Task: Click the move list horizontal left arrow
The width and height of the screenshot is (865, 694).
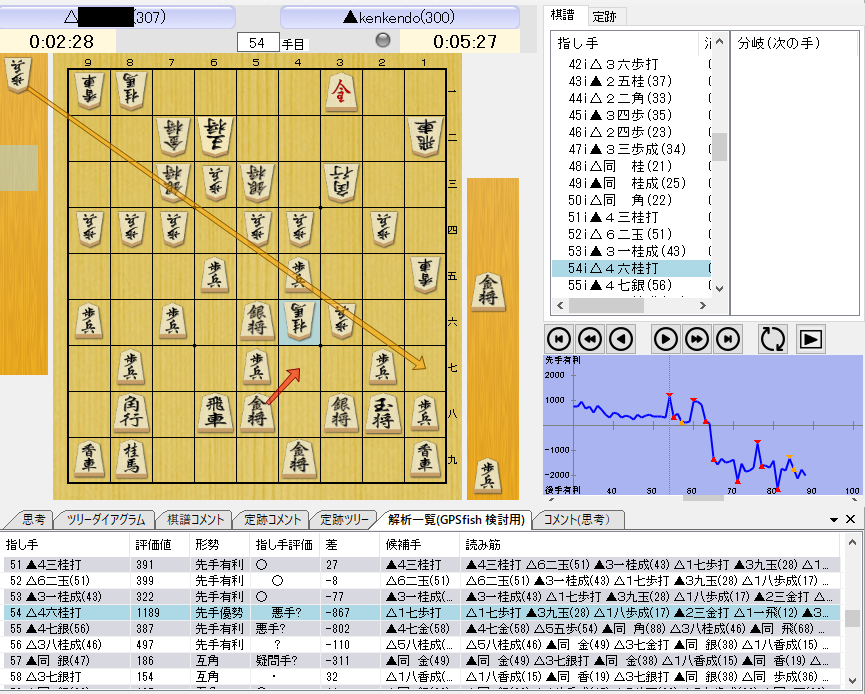Action: (560, 305)
